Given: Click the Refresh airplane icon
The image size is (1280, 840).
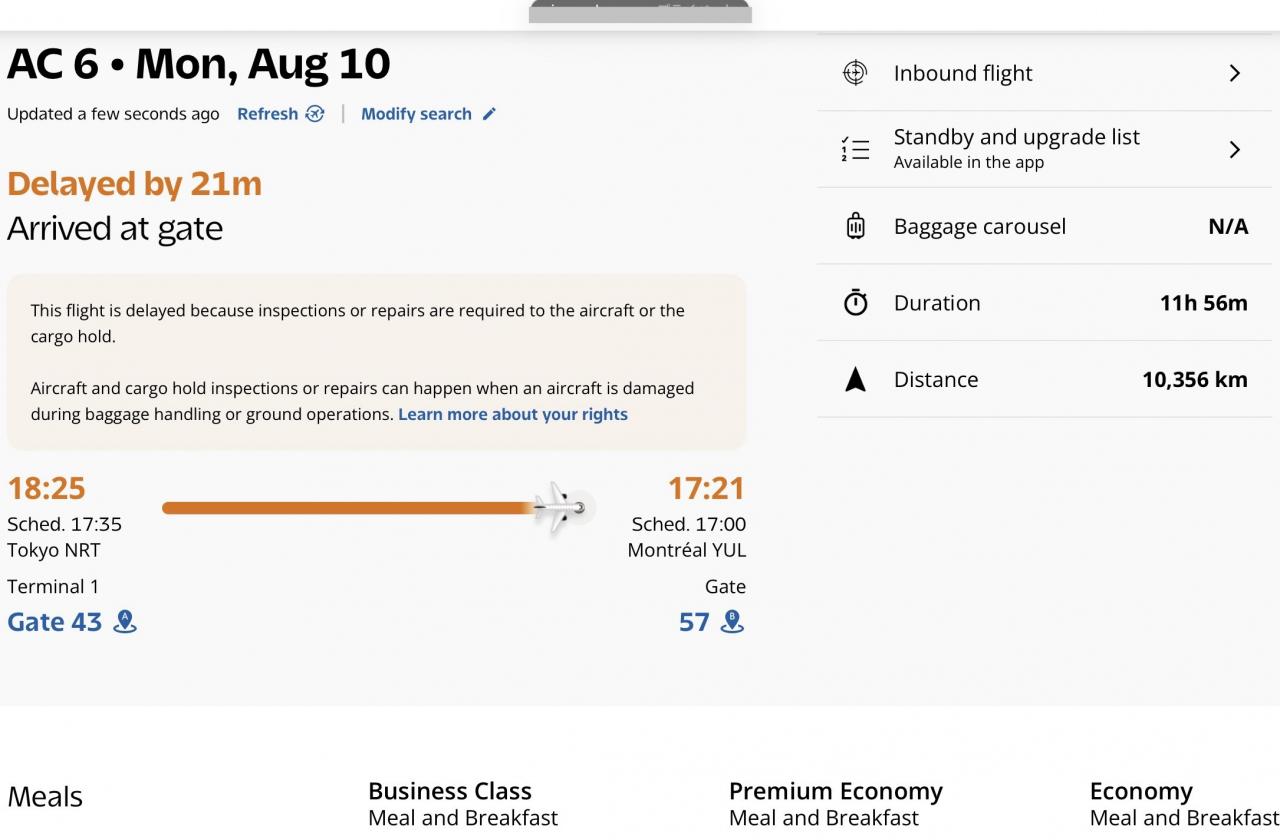Looking at the screenshot, I should point(315,114).
